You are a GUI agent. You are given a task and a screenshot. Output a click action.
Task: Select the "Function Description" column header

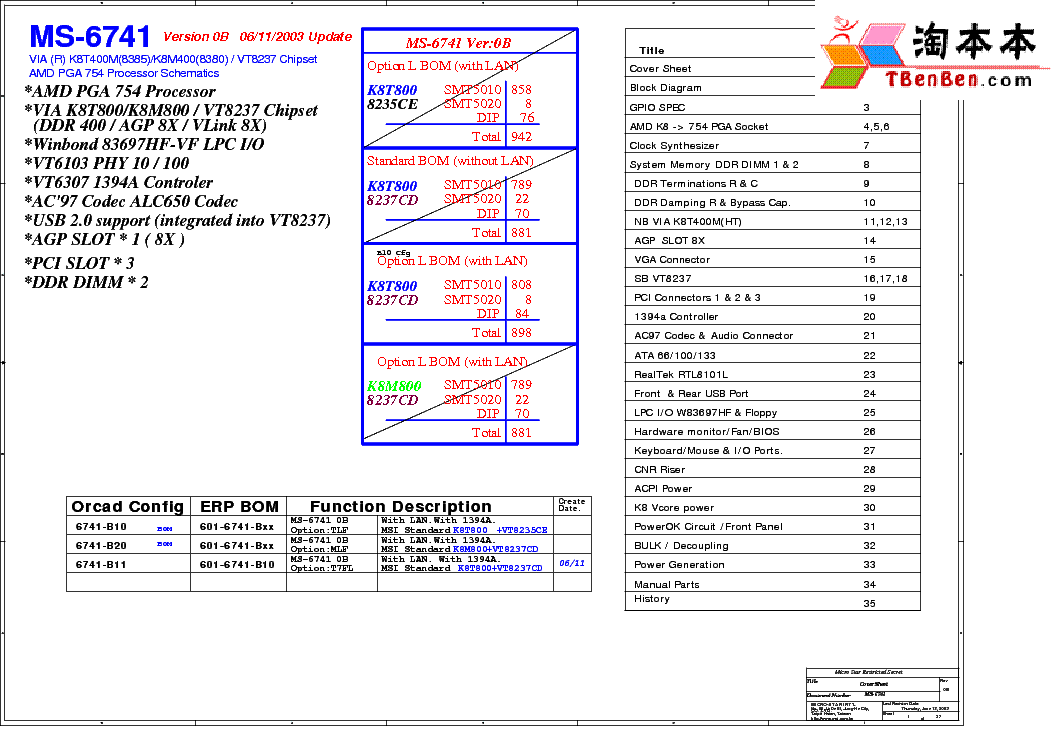(x=400, y=507)
